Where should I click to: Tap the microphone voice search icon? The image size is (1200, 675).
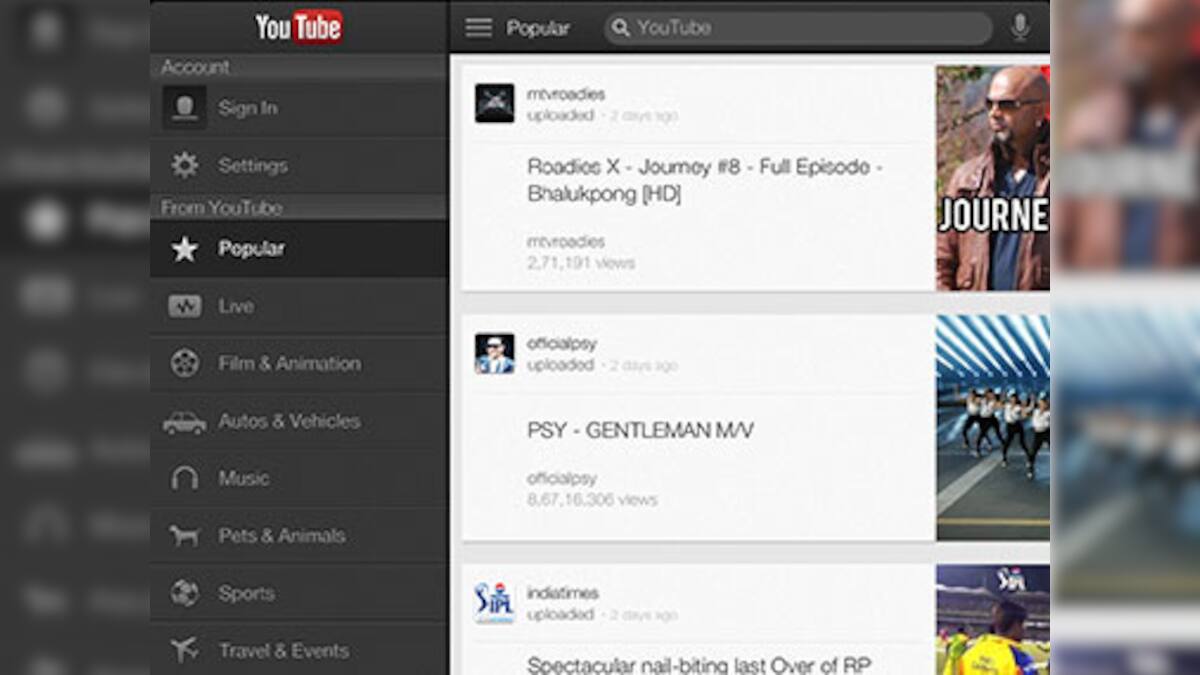(1020, 28)
